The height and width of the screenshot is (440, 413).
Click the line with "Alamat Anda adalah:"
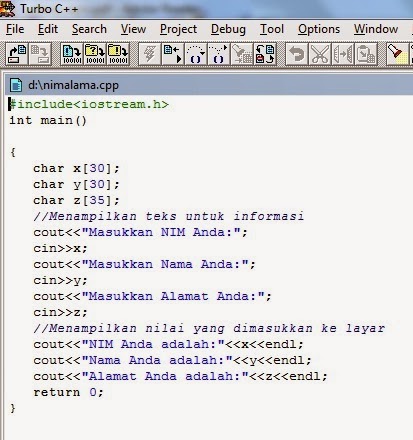coord(180,376)
